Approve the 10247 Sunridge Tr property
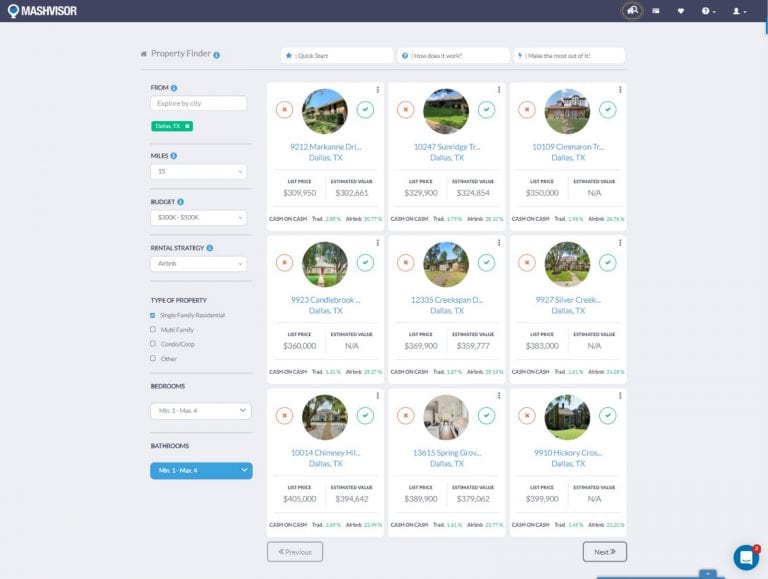The height and width of the screenshot is (579, 768). click(x=486, y=109)
